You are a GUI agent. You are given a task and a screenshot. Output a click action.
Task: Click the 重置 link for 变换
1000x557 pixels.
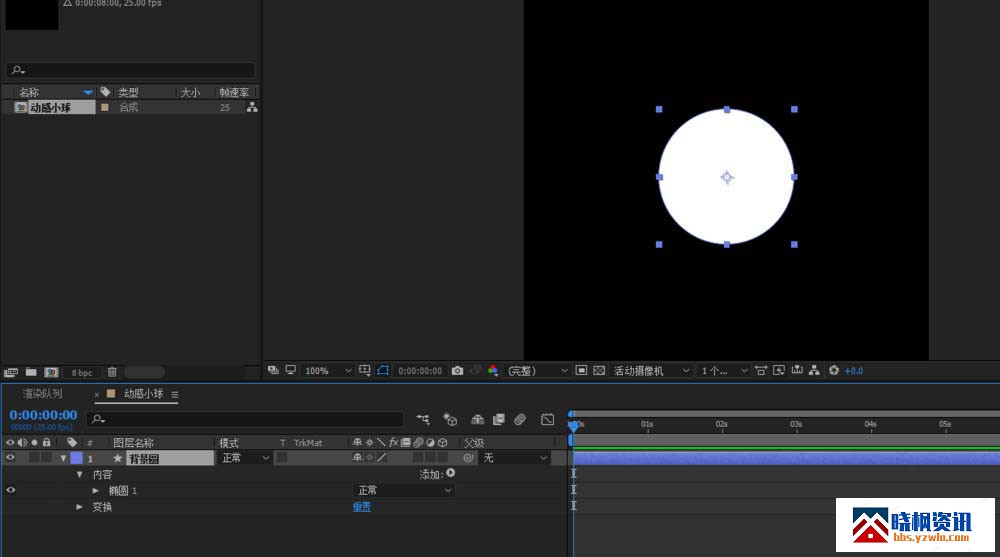362,507
